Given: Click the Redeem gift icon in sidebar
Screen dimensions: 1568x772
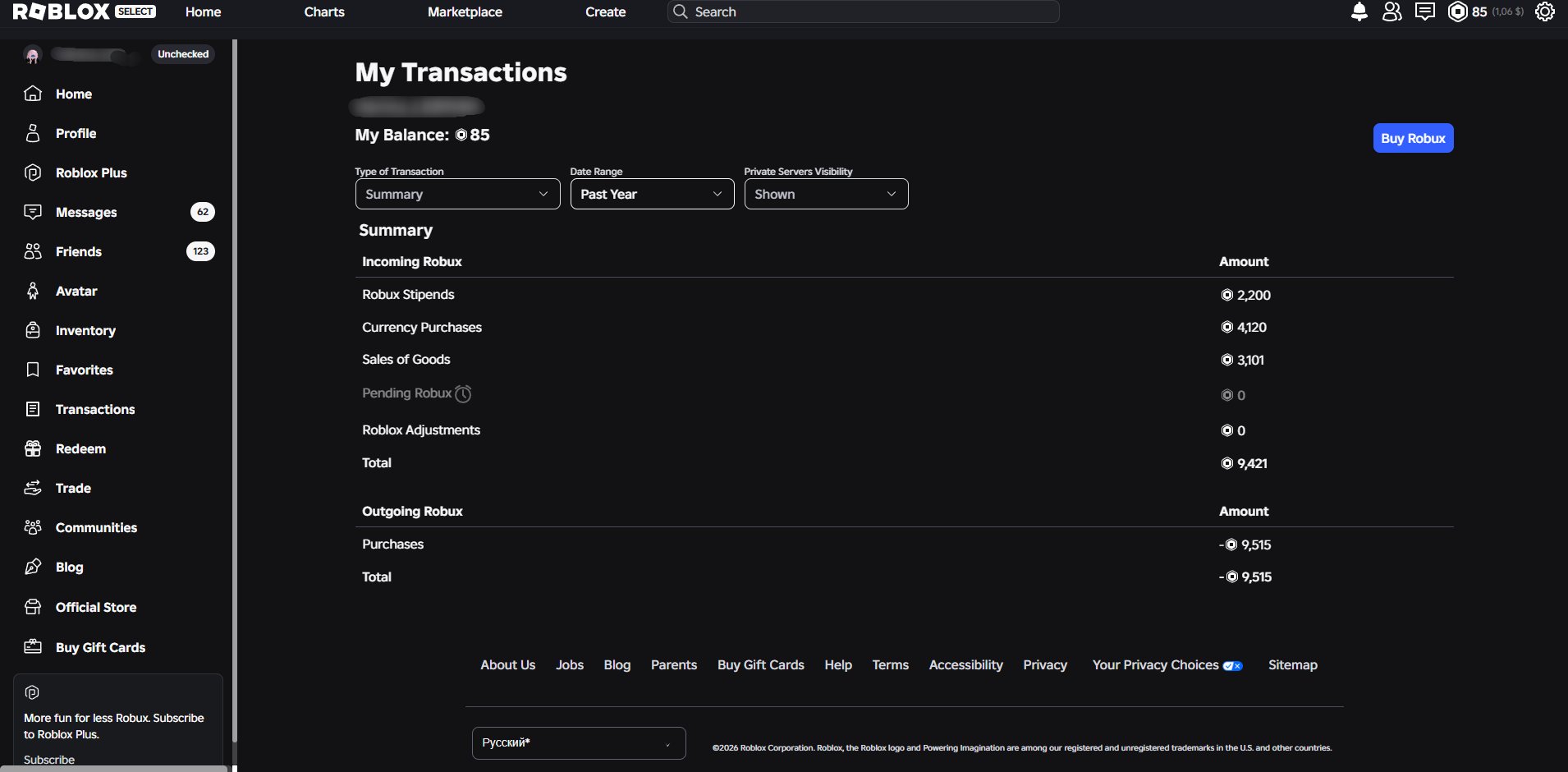Looking at the screenshot, I should coord(33,448).
